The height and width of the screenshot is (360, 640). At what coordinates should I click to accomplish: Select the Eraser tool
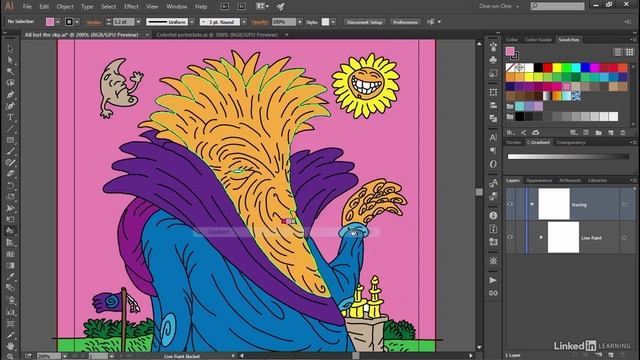click(x=10, y=174)
